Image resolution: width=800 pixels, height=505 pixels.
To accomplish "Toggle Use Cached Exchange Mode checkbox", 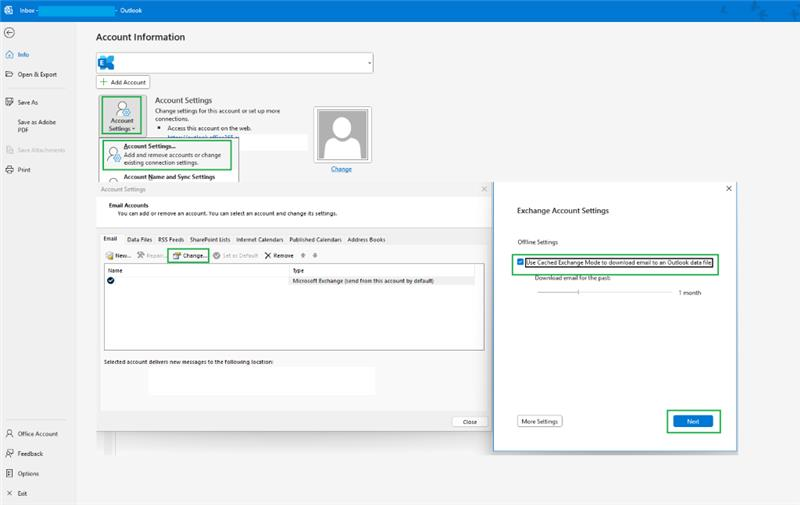I will click(x=520, y=262).
